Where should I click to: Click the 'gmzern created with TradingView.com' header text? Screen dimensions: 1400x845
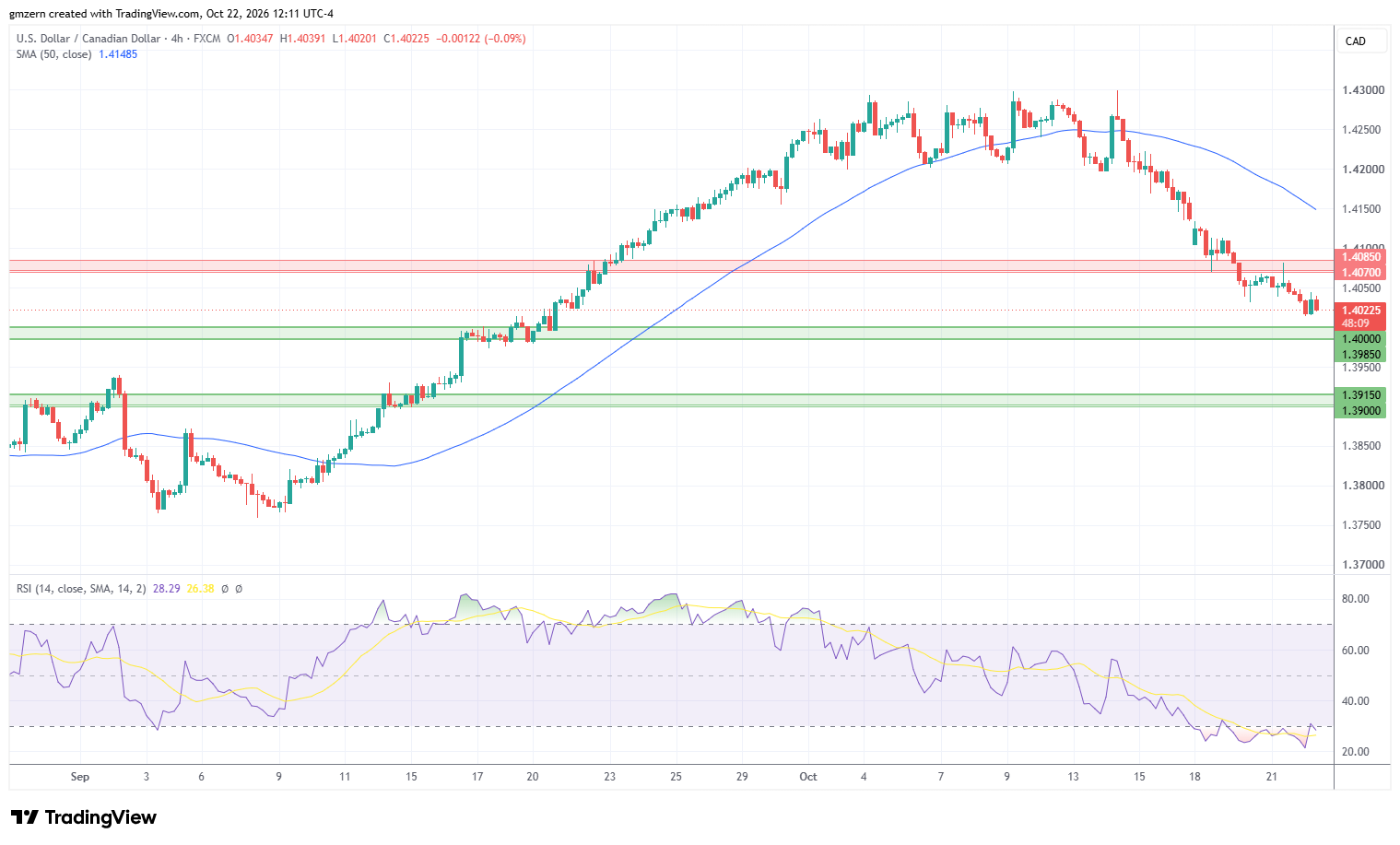[104, 14]
